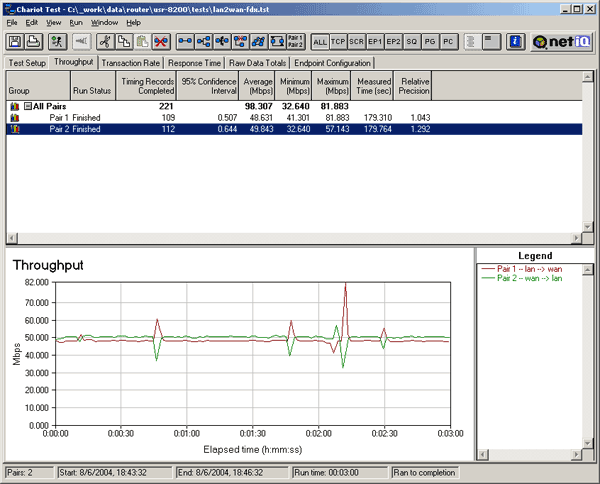This screenshot has width=600, height=484.
Task: Click the red X Delete icon
Action: 161,41
